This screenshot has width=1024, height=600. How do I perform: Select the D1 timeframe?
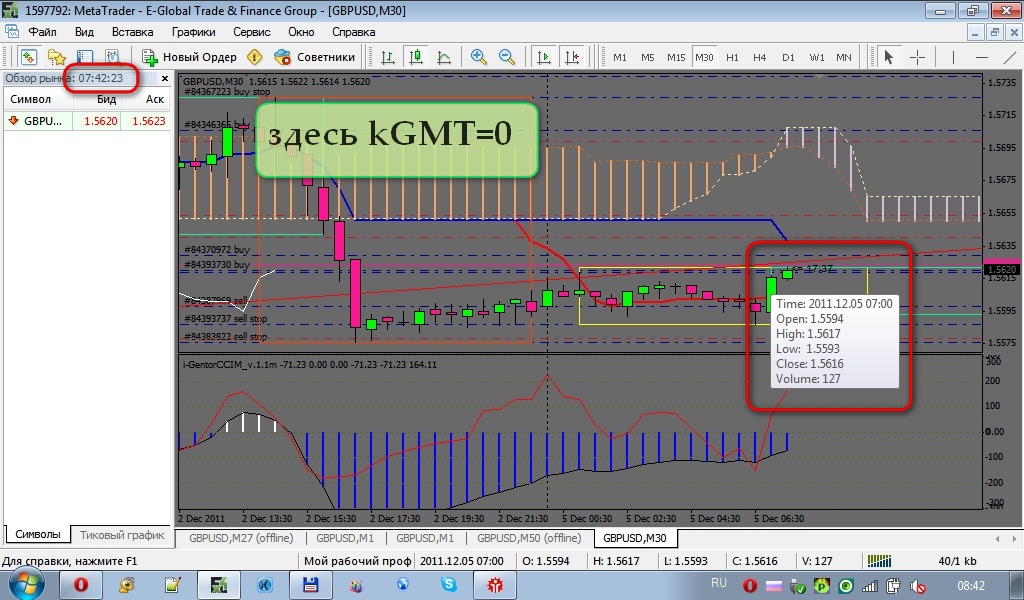coord(788,57)
